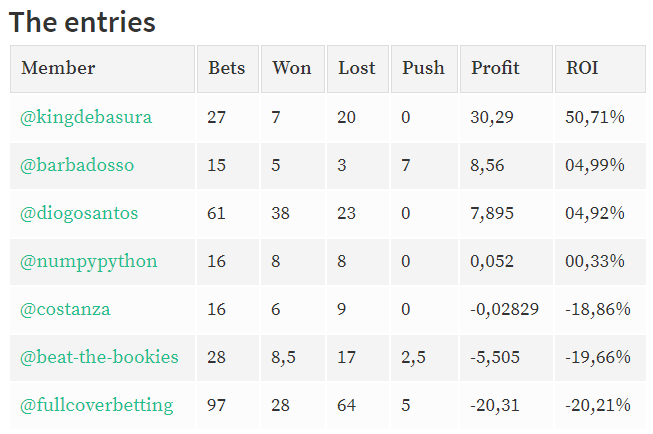Visit the @fullcoverbetting profile link
This screenshot has height=434, width=653.
[97, 405]
